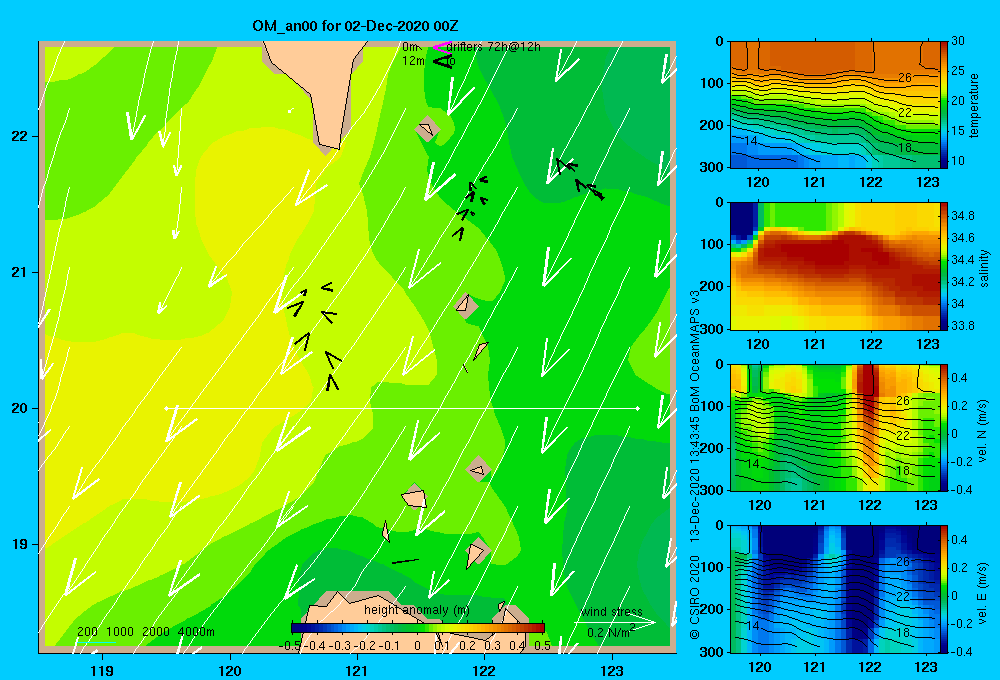Click latitude tick label 22 on the map
1000x680 pixels.
20,137
